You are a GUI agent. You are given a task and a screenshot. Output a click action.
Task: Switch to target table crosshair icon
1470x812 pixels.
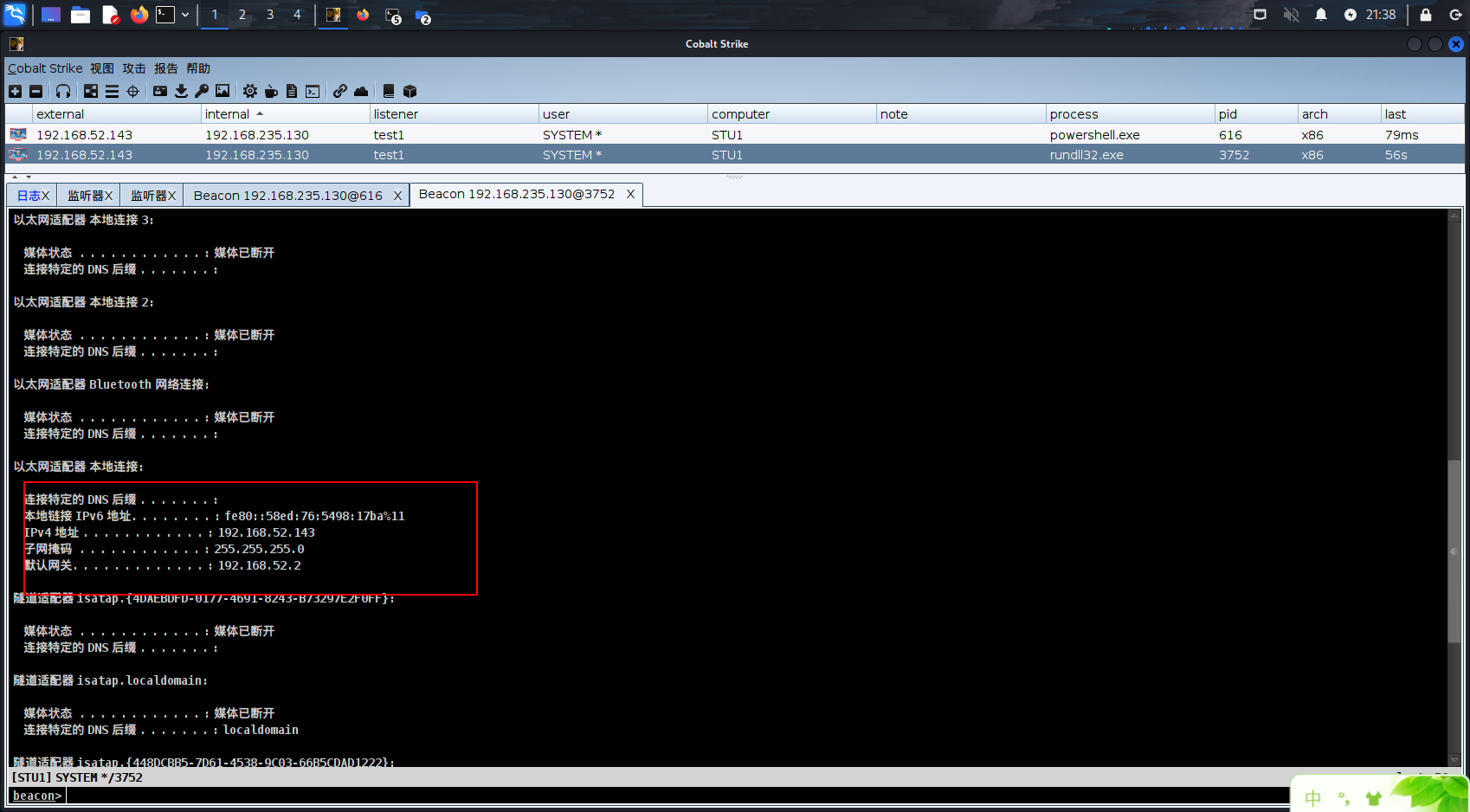click(132, 91)
